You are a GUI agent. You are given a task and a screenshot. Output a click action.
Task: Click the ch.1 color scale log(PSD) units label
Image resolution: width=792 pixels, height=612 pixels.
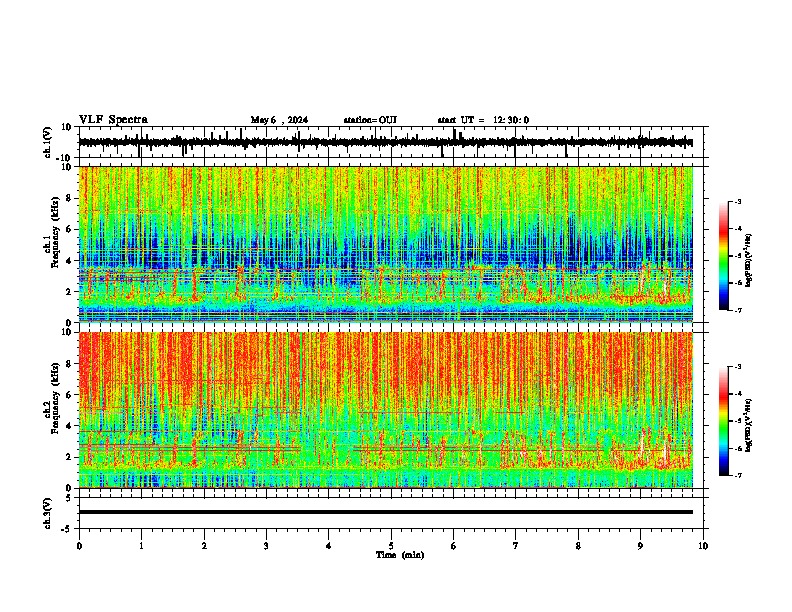click(748, 261)
